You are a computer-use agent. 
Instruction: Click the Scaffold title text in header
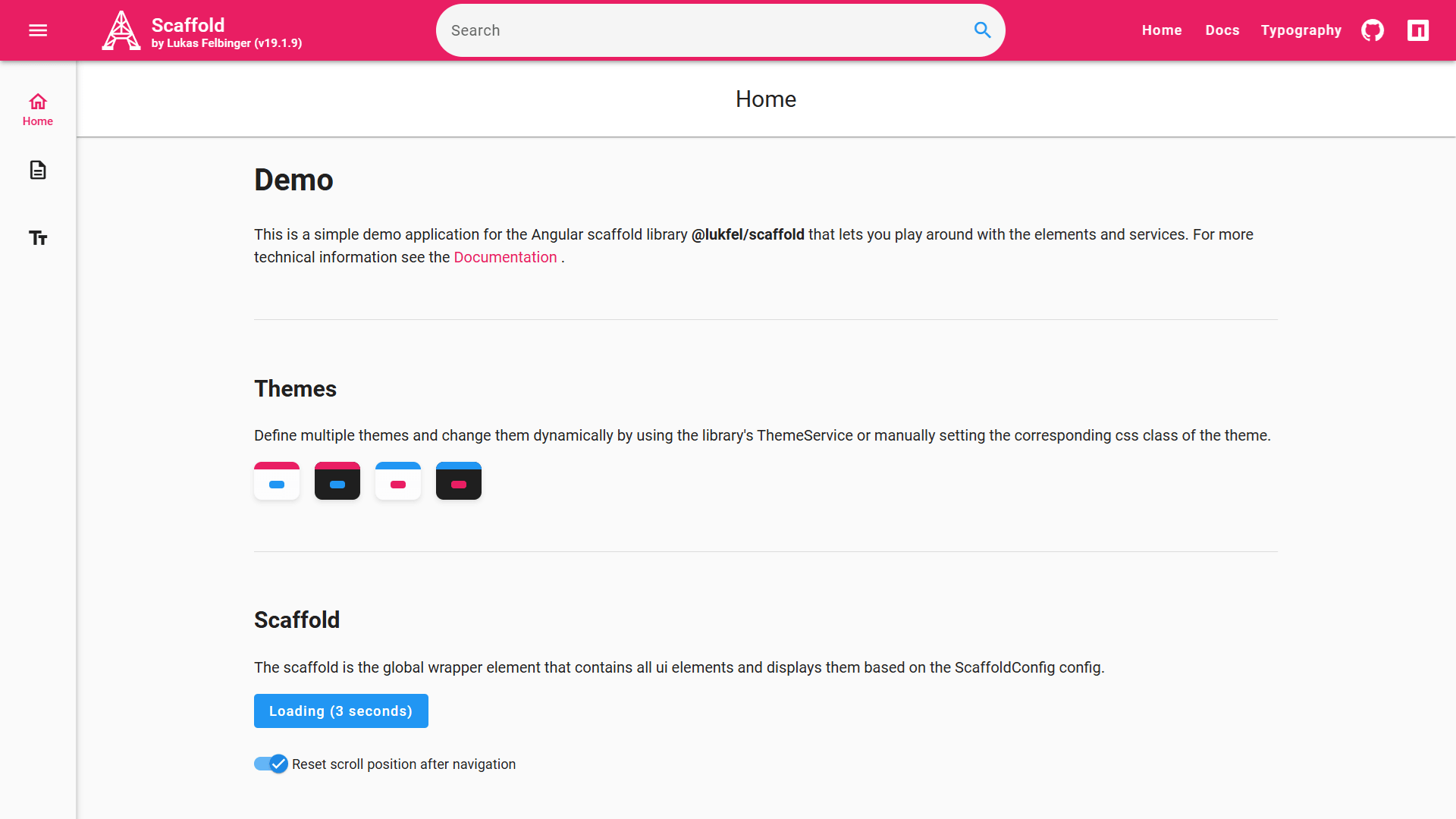[188, 24]
